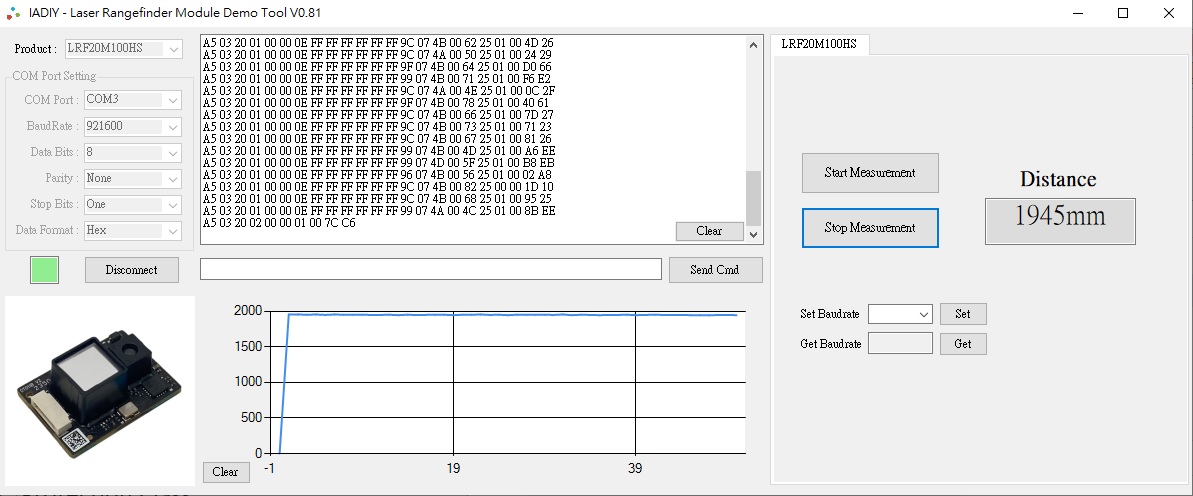Click the Set baudrate button

click(962, 314)
